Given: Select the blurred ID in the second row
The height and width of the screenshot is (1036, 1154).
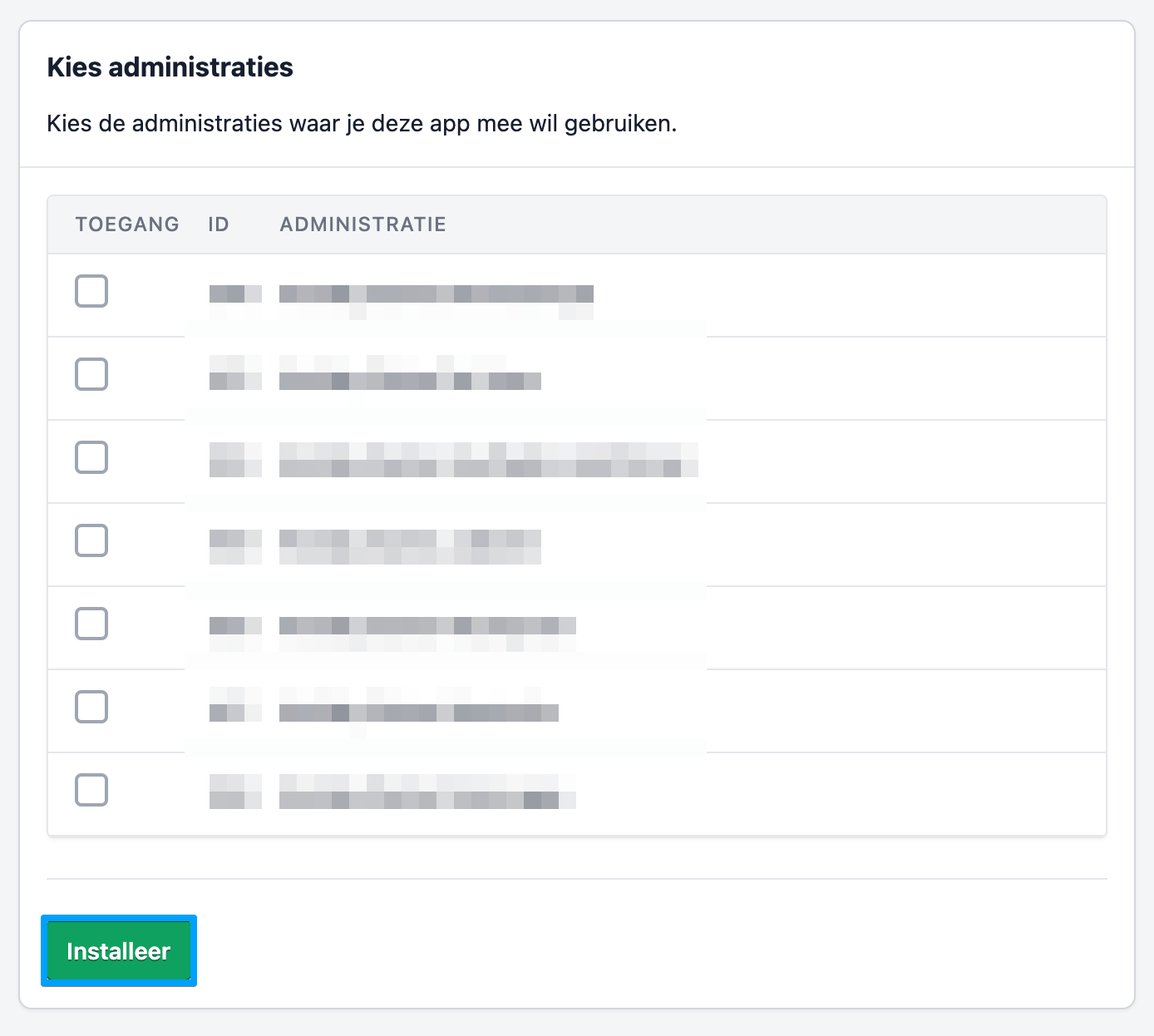Looking at the screenshot, I should 235,380.
